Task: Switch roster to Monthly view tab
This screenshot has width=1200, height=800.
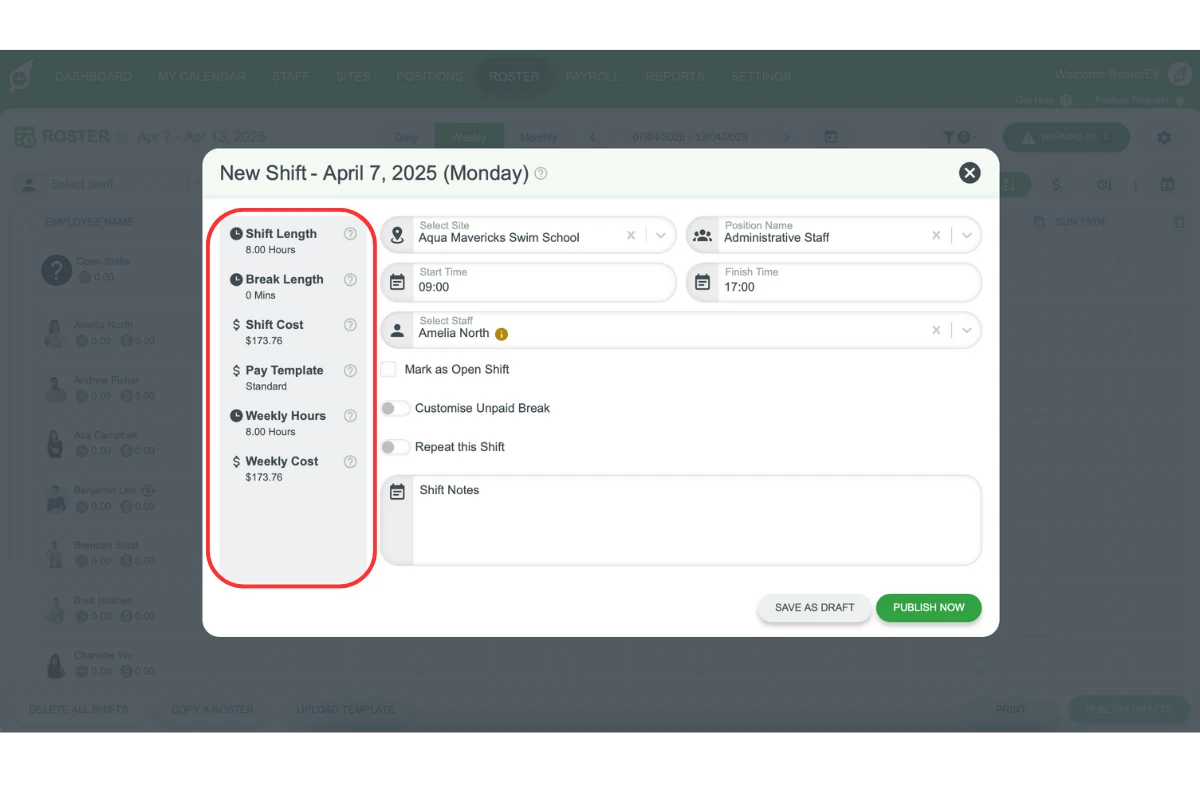Action: coord(538,137)
